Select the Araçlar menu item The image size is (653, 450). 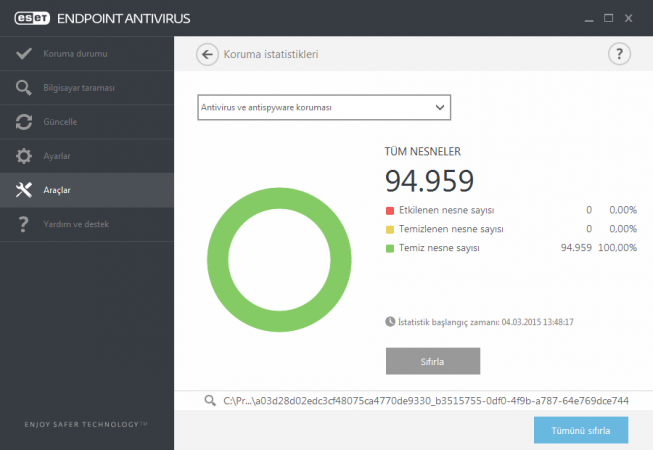tap(87, 190)
